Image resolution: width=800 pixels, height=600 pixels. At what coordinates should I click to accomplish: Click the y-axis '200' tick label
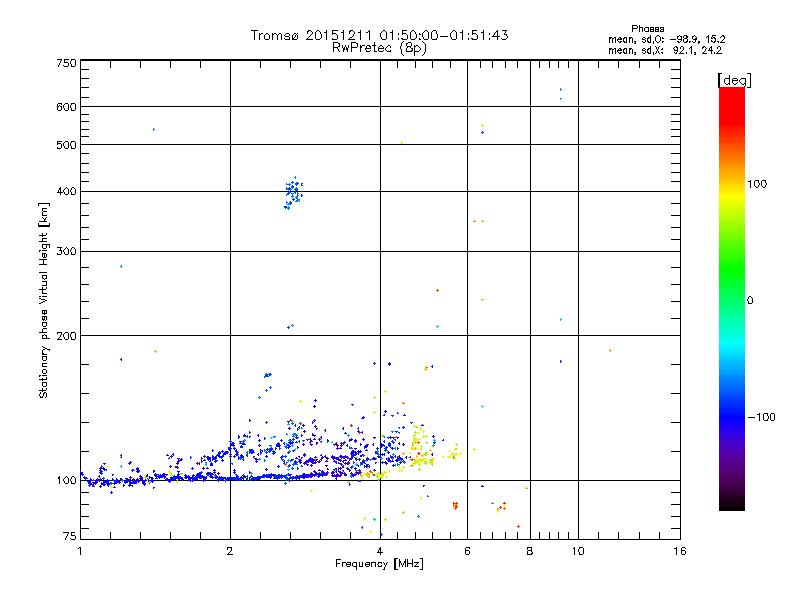[x=66, y=336]
